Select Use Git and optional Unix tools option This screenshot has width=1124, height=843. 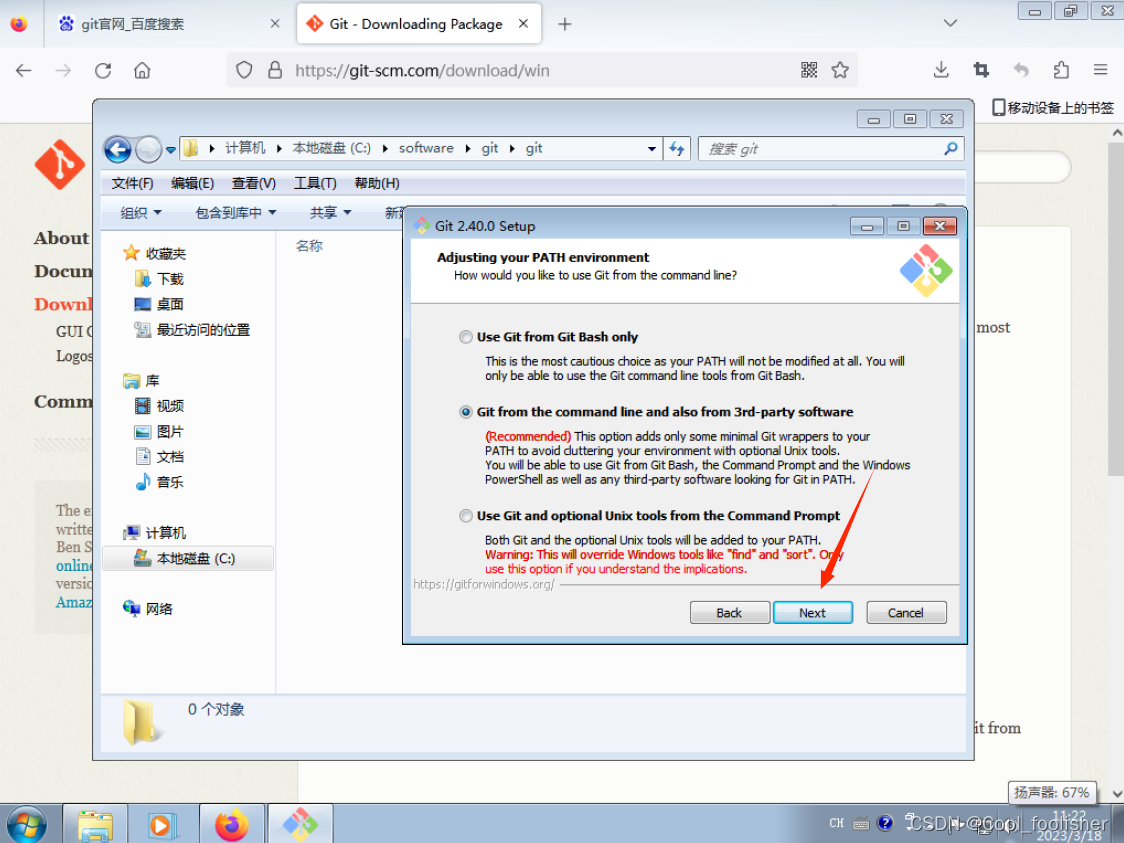[466, 516]
